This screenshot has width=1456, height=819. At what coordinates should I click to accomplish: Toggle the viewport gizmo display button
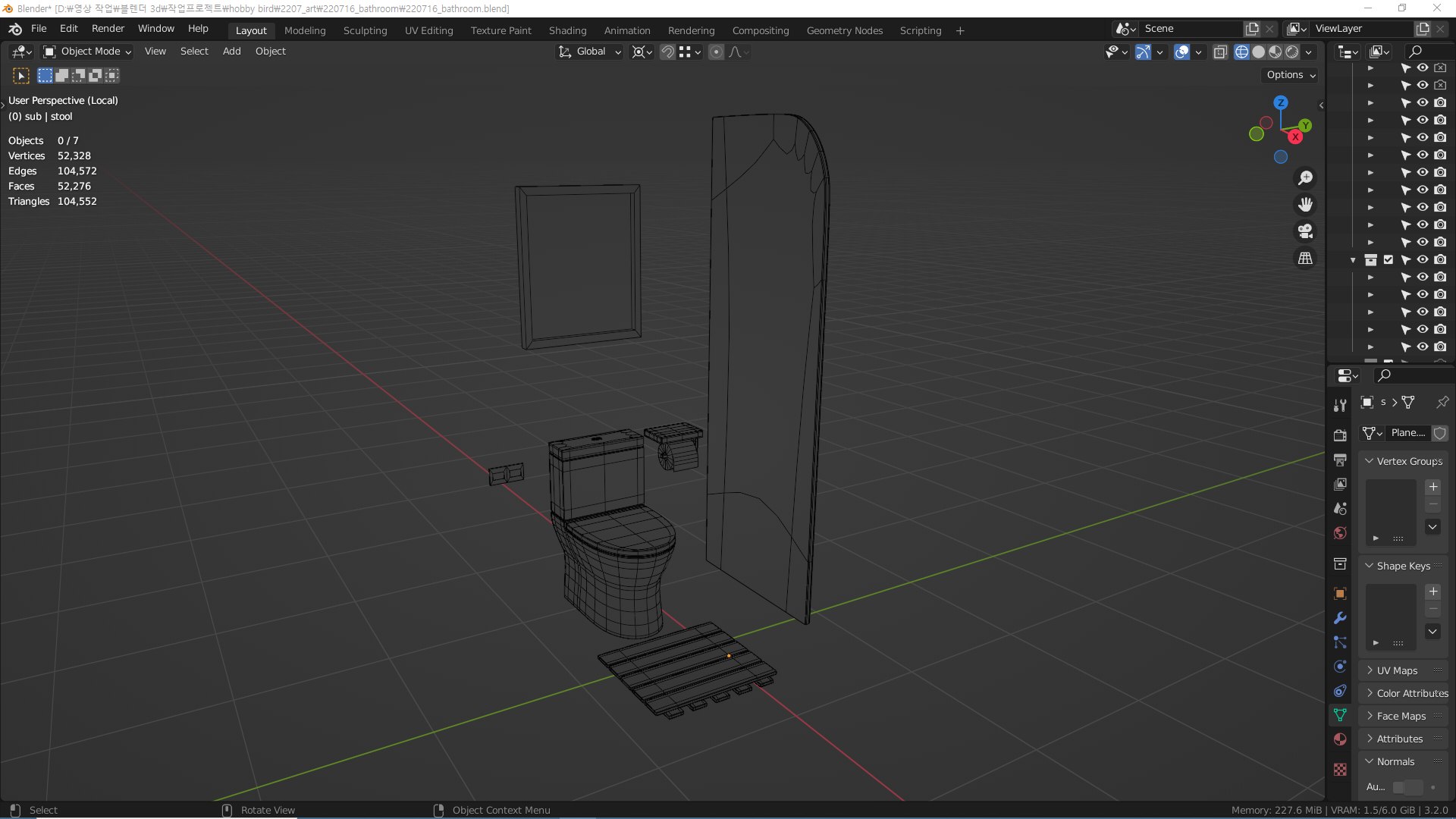pos(1143,52)
